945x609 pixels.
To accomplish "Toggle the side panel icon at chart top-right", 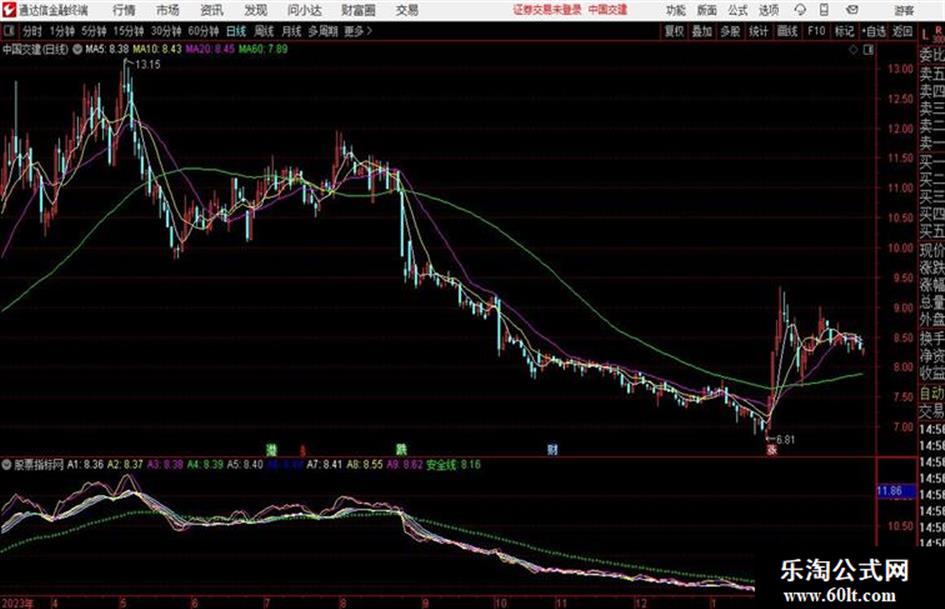I will (868, 50).
